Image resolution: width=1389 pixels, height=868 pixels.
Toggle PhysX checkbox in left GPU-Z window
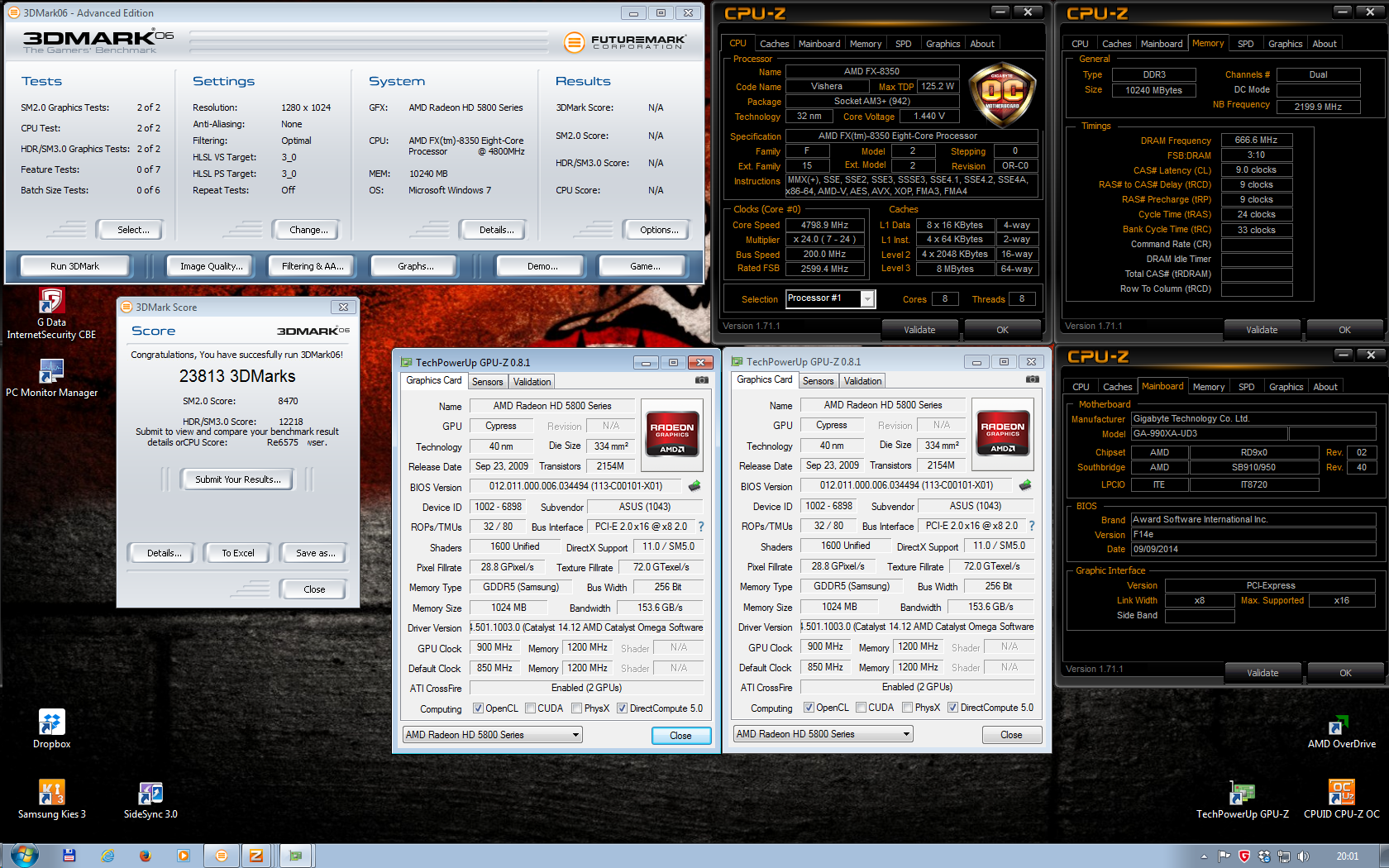click(x=577, y=708)
